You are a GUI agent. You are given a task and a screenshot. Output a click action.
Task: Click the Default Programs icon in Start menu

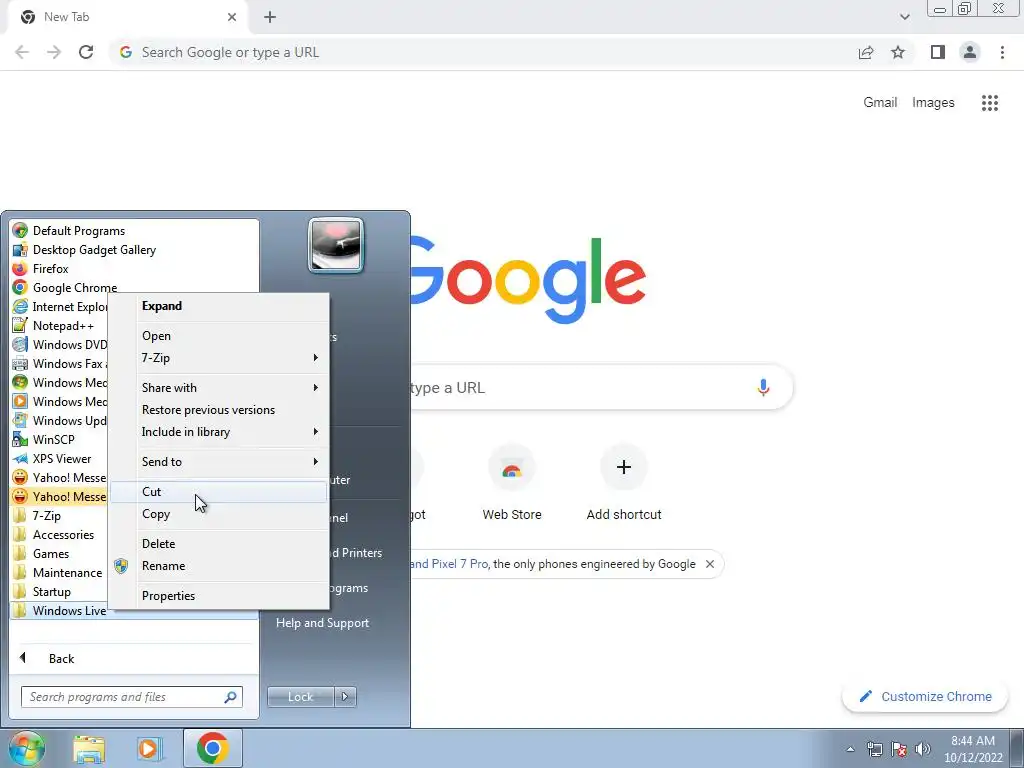[x=20, y=231]
